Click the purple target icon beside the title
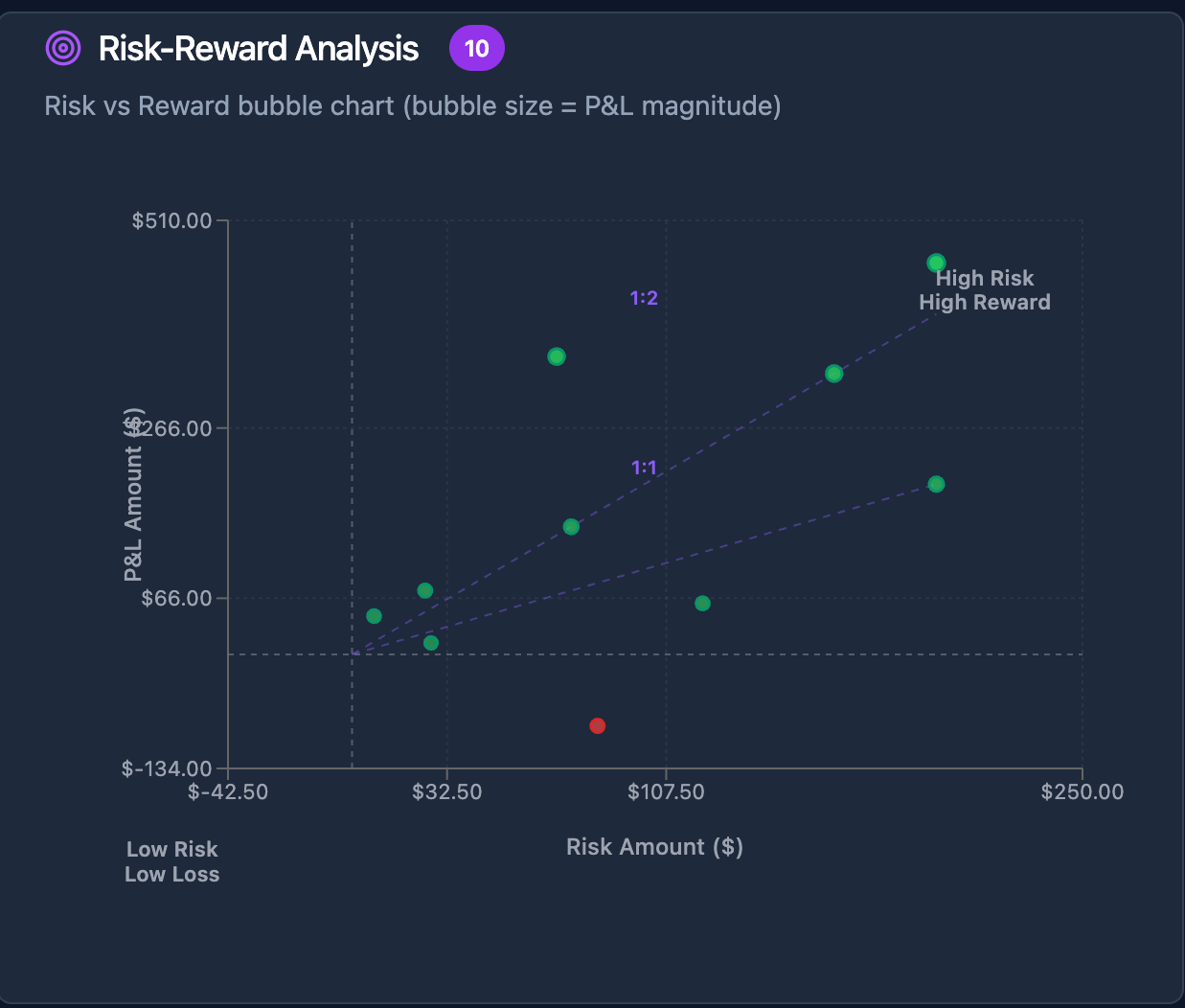 coord(63,48)
